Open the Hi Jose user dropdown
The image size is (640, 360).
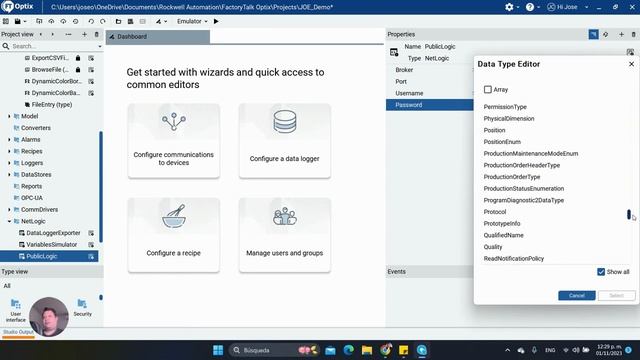point(568,7)
